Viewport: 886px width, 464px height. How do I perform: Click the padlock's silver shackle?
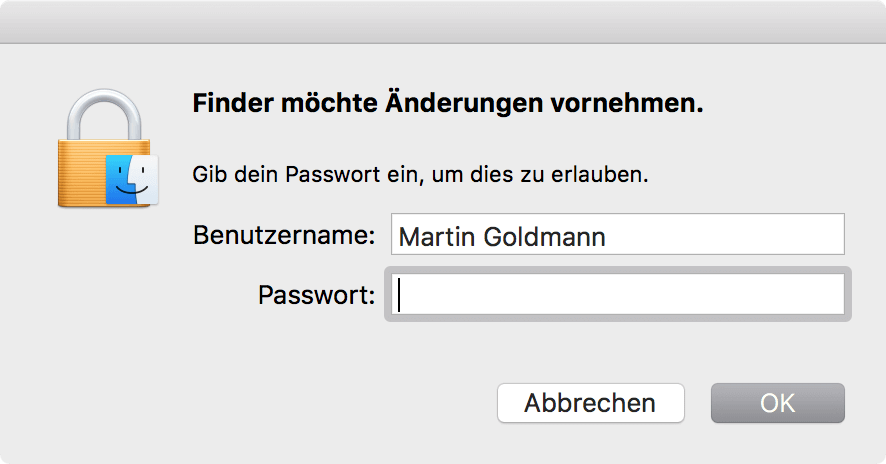click(104, 114)
